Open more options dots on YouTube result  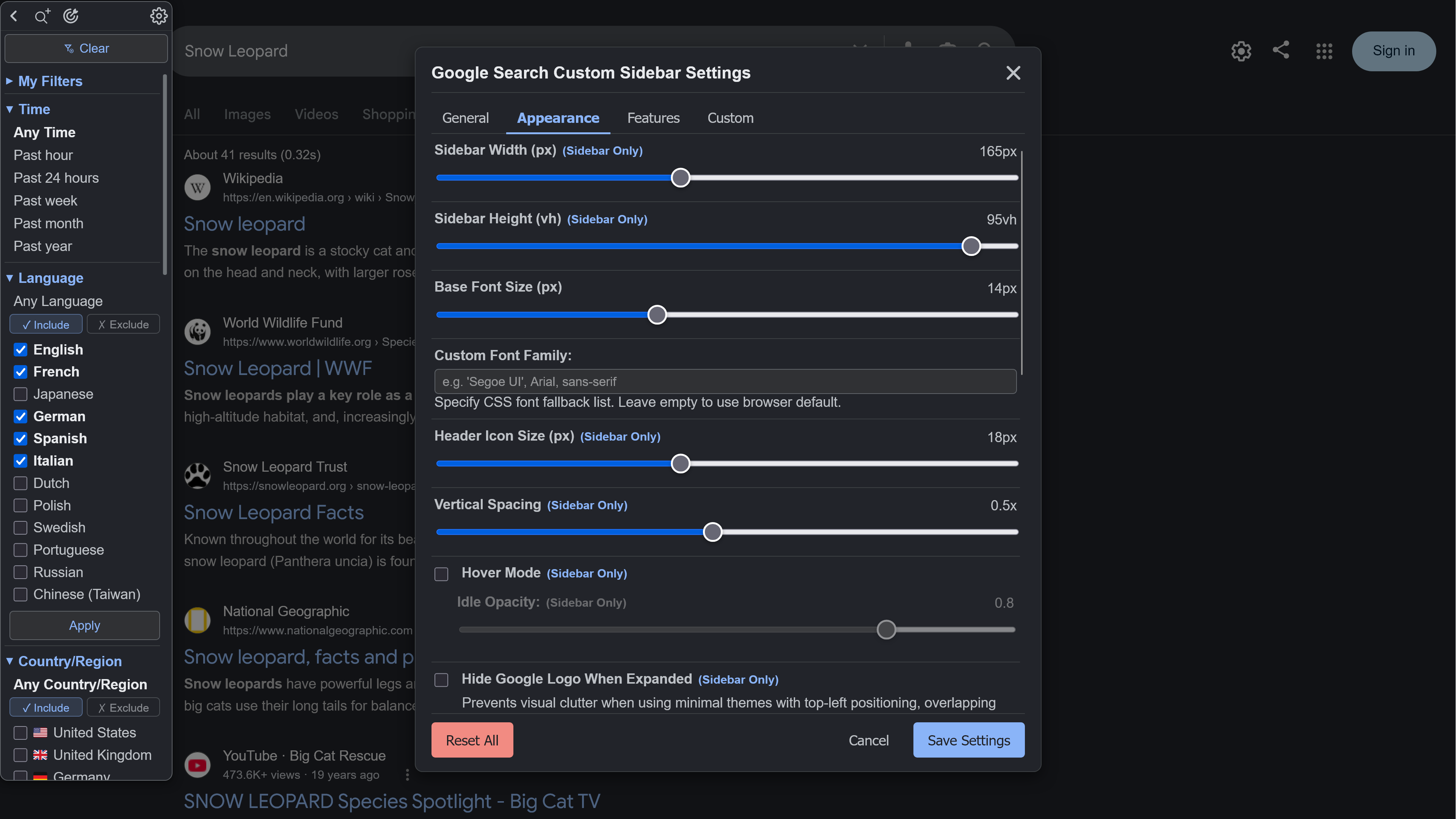pos(407,775)
